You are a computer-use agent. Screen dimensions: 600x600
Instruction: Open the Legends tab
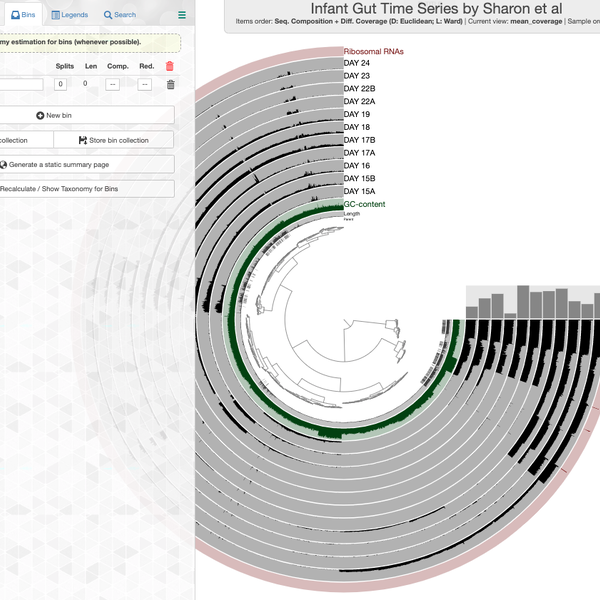70,15
